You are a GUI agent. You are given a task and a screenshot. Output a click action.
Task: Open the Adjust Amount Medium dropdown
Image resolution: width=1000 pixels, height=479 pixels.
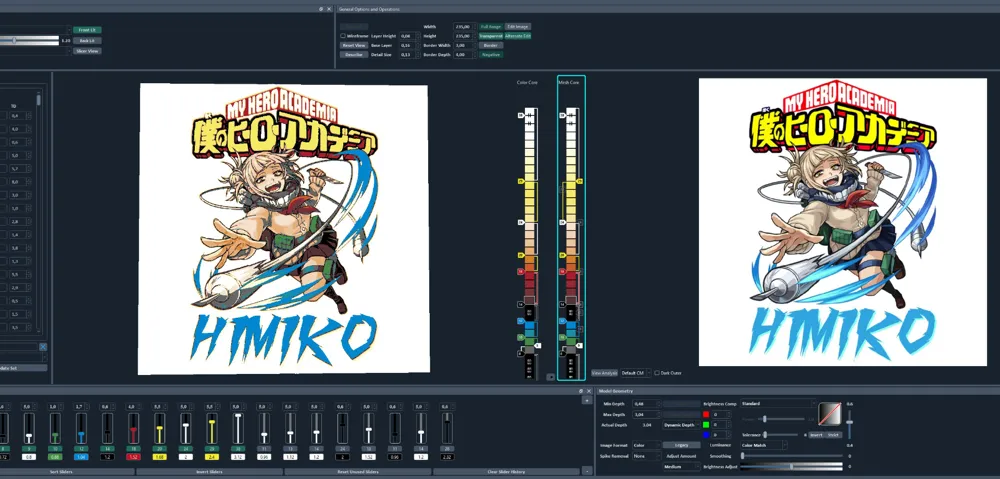tap(682, 467)
